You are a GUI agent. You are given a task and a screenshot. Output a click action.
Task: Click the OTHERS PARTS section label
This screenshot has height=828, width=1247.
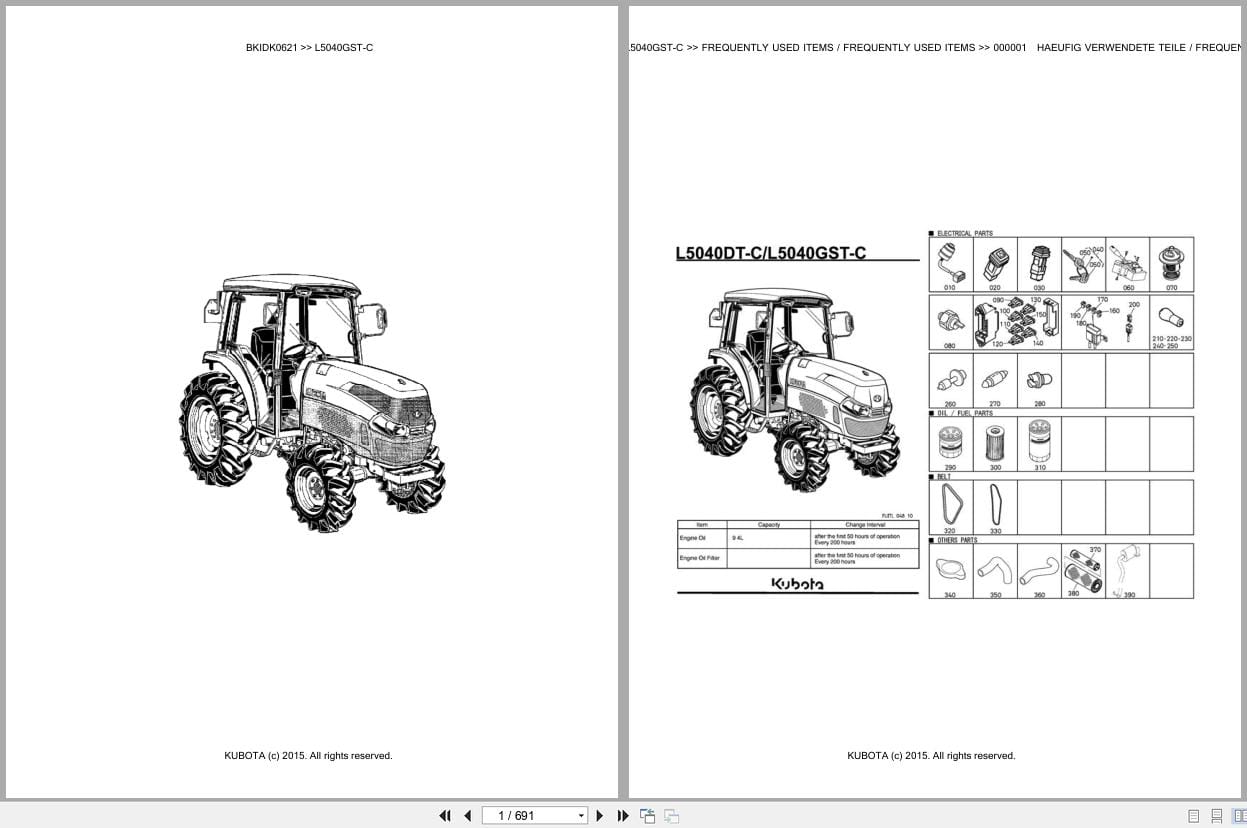pos(957,540)
